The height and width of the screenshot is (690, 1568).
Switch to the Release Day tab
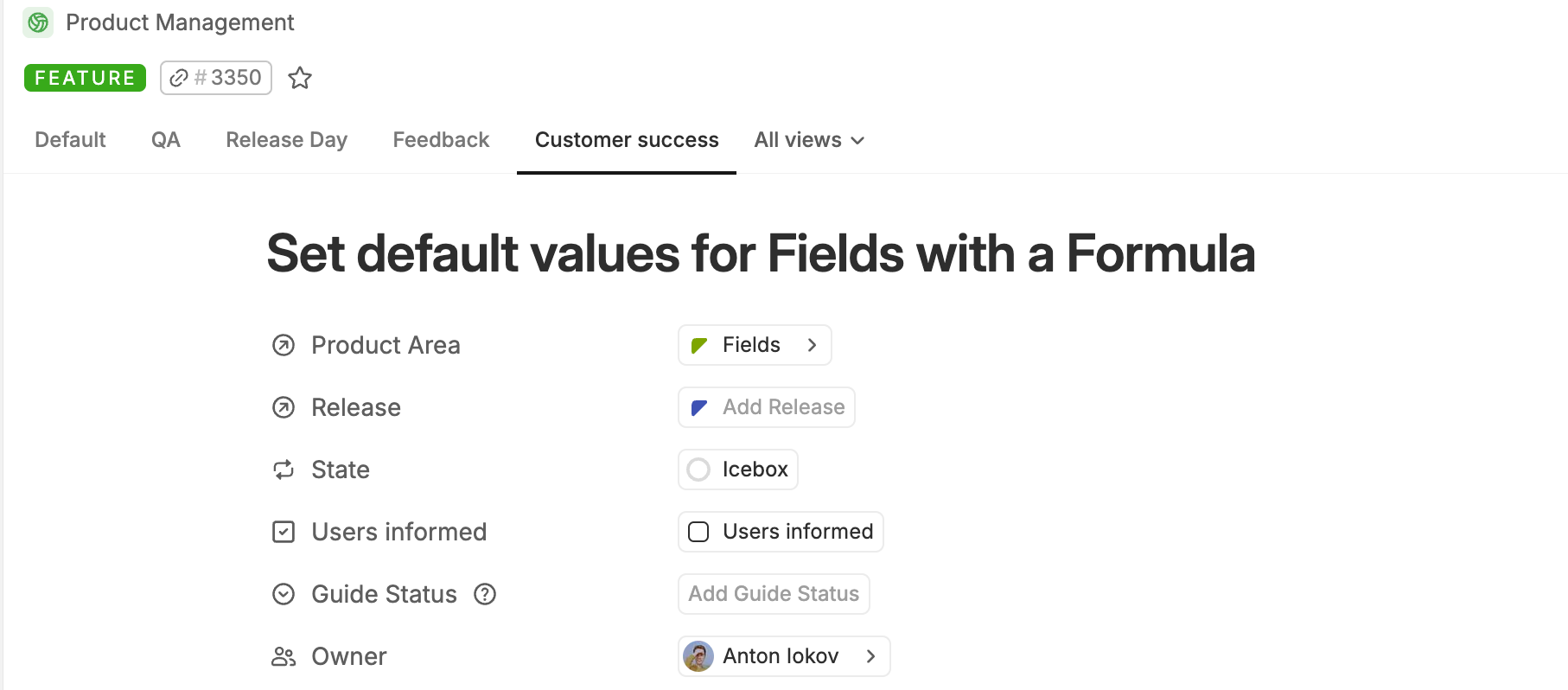(286, 140)
